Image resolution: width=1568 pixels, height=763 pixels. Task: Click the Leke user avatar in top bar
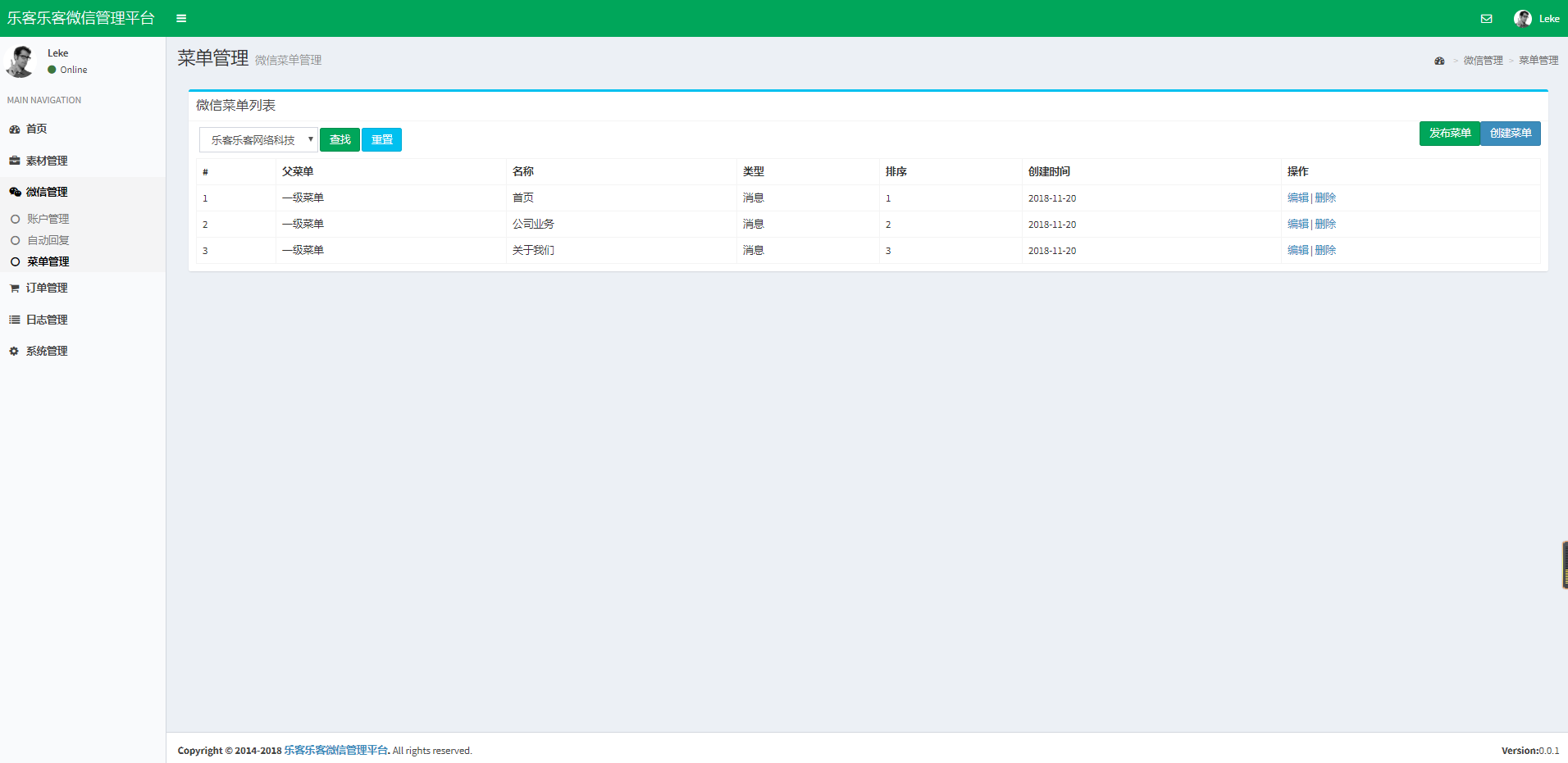pos(1523,19)
